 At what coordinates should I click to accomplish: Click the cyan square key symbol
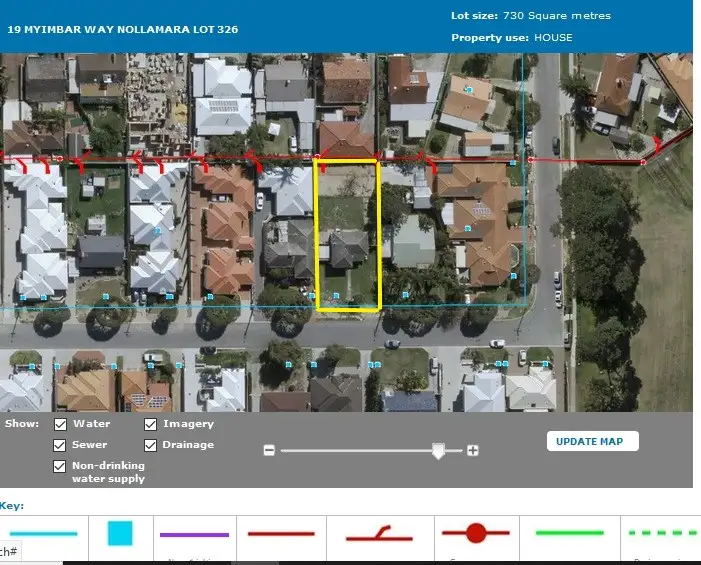[x=120, y=533]
